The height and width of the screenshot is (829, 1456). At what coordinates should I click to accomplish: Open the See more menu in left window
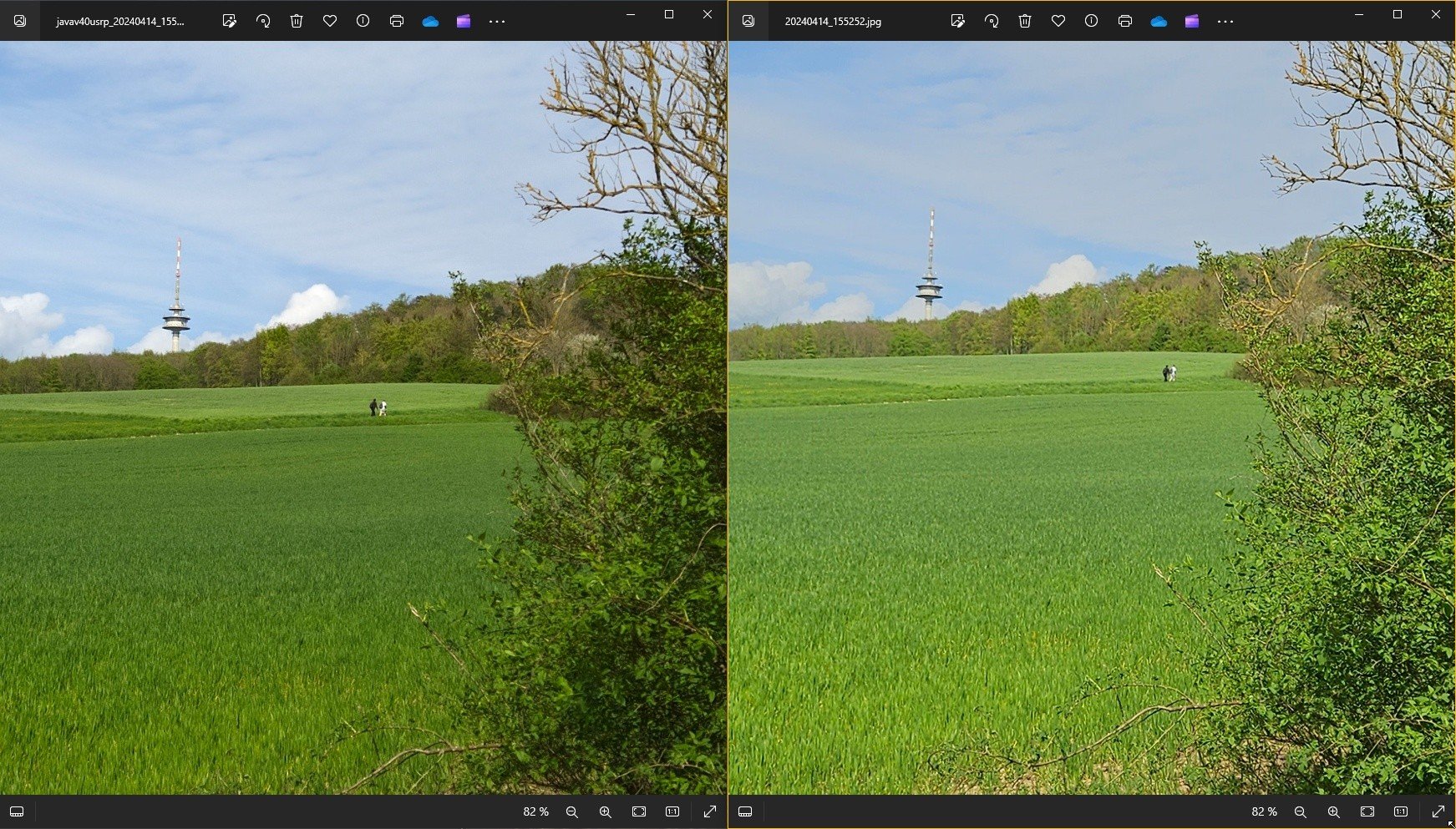[497, 21]
